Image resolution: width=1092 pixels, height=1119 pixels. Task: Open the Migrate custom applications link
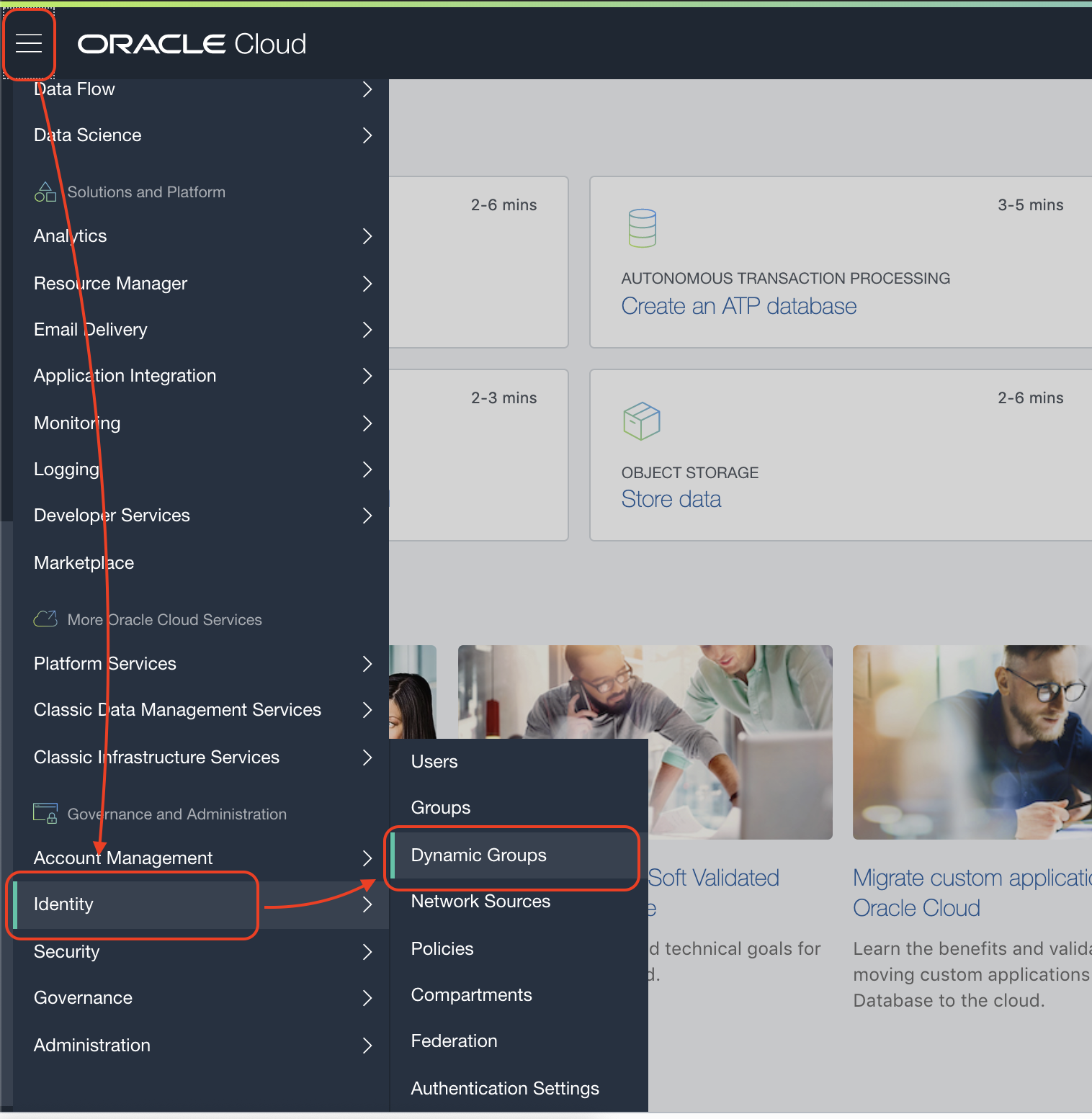point(972,893)
